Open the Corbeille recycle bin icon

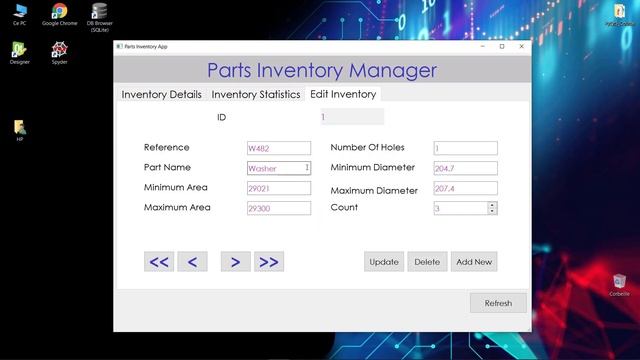point(619,285)
